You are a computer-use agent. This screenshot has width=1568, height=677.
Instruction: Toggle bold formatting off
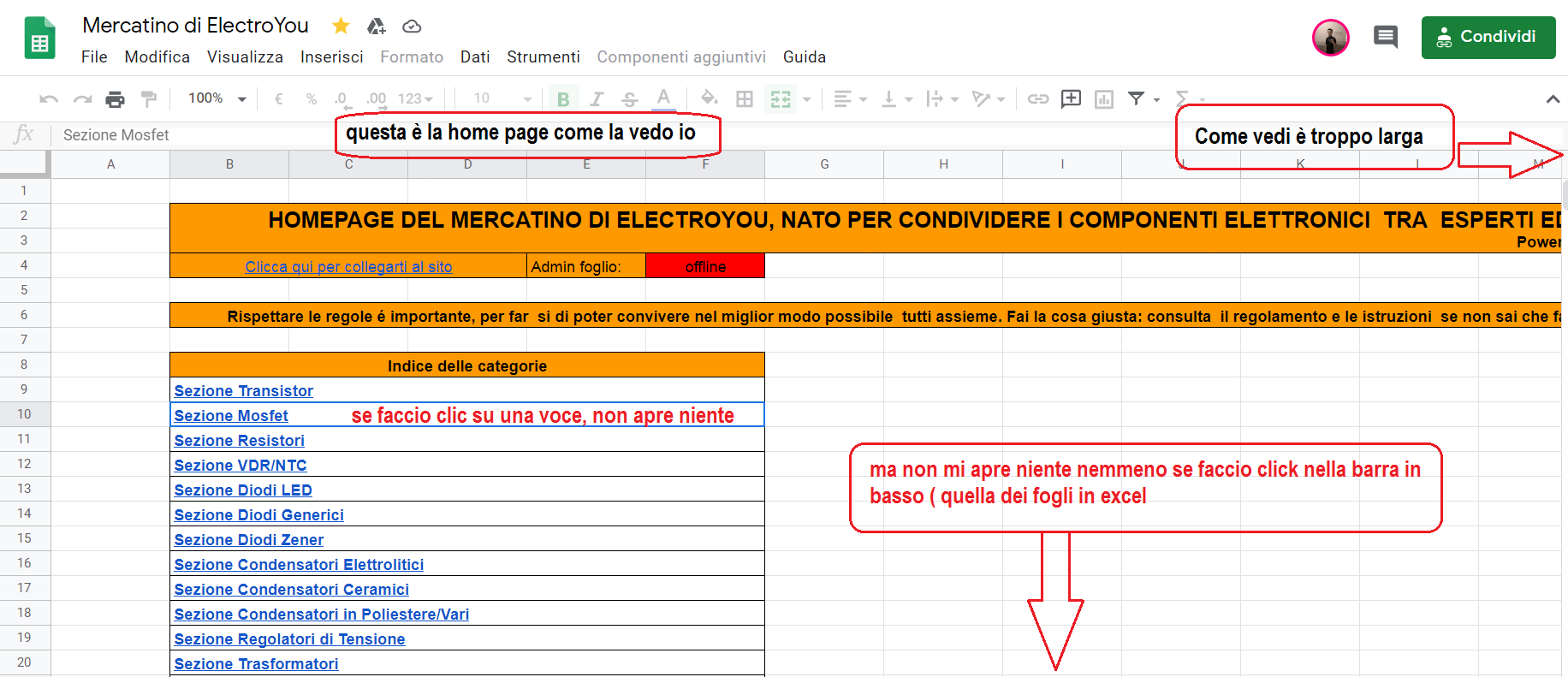(x=563, y=99)
